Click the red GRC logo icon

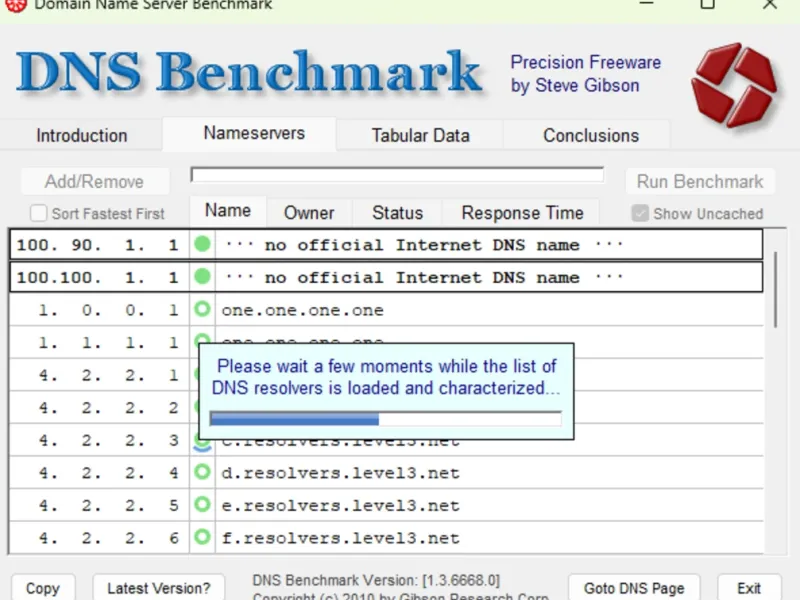(735, 85)
